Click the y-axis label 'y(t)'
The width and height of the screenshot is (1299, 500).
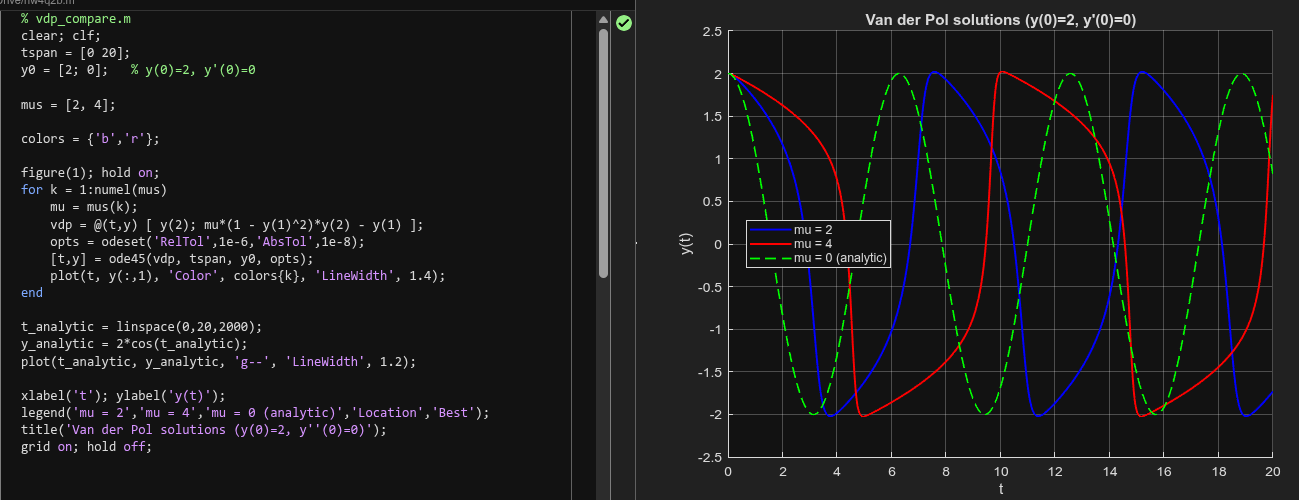pyautogui.click(x=688, y=244)
